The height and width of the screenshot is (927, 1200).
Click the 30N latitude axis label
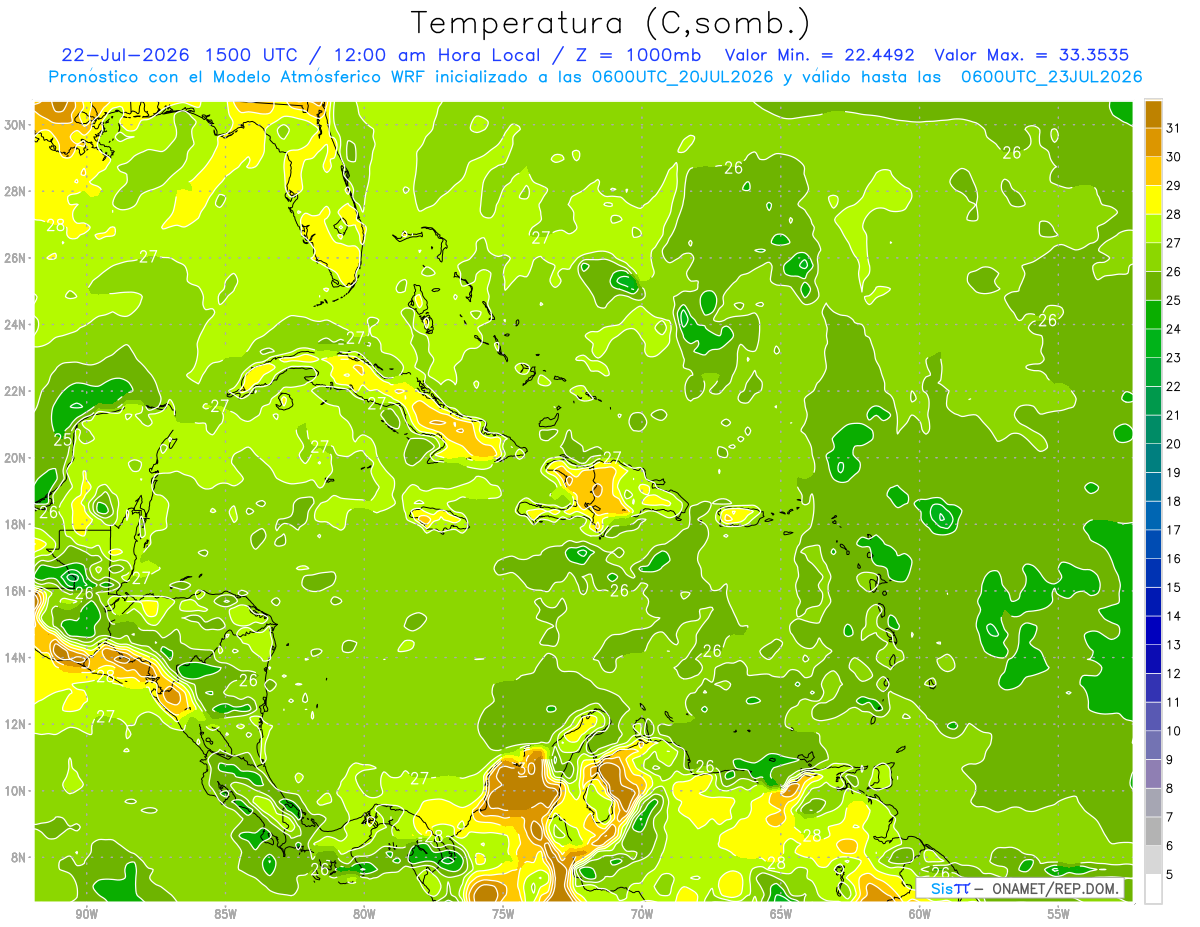pos(15,124)
